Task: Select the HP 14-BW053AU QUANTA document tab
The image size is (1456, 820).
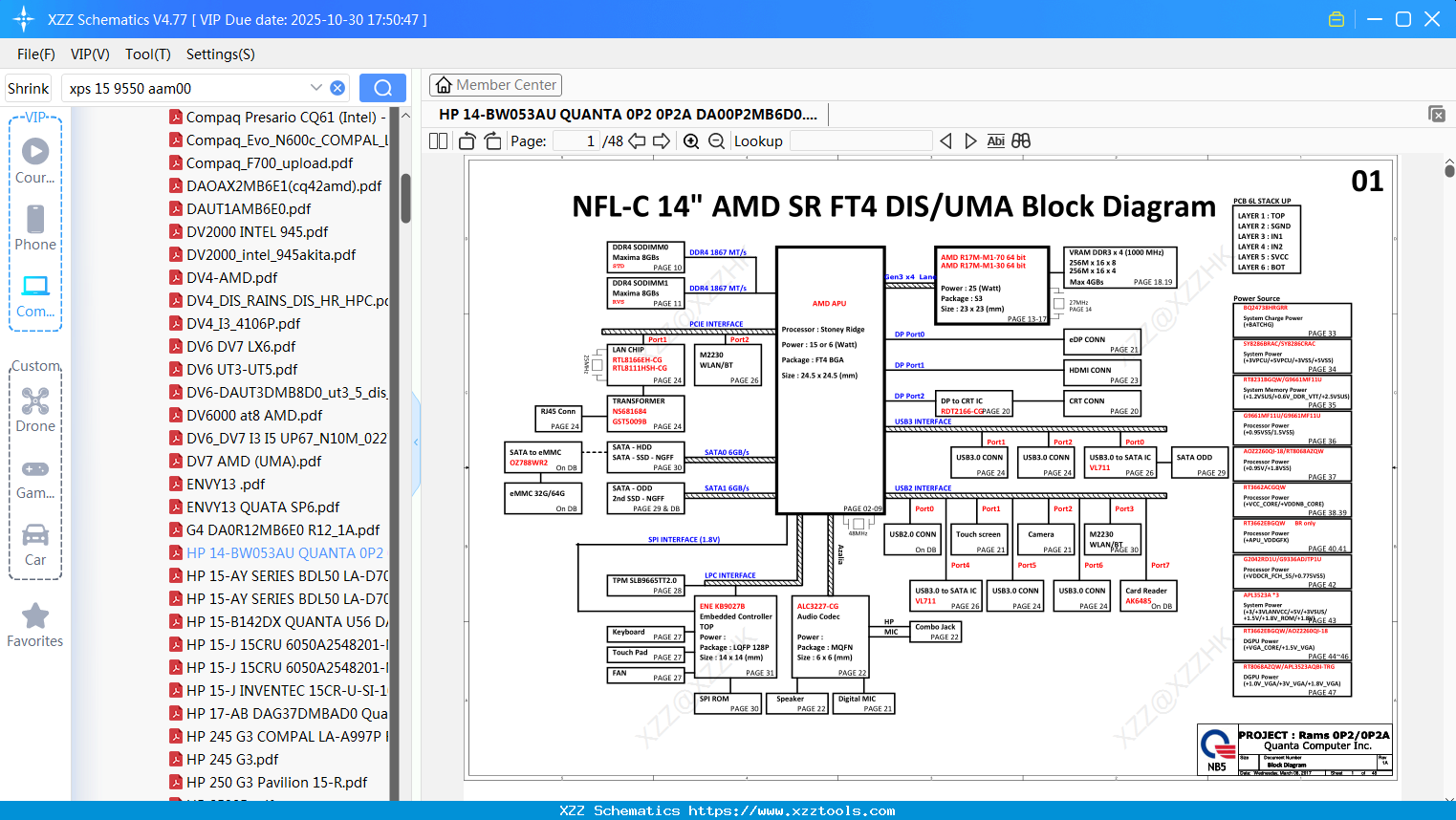Action: pos(628,114)
